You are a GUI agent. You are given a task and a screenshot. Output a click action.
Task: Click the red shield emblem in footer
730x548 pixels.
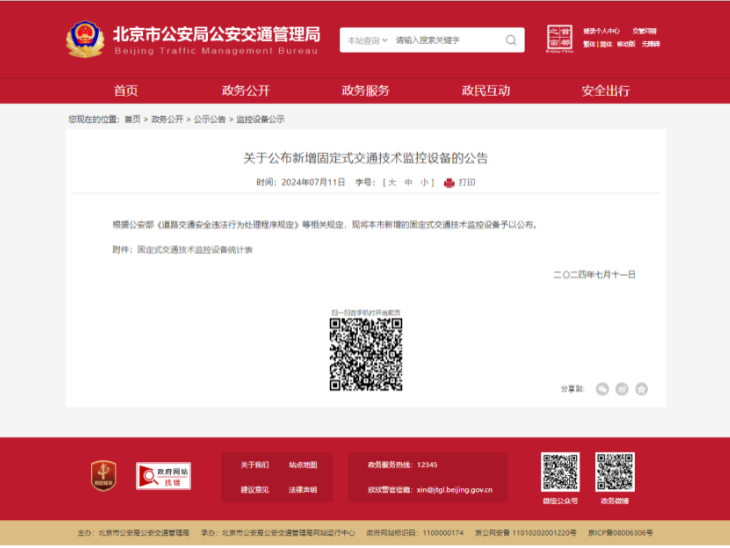[x=104, y=476]
